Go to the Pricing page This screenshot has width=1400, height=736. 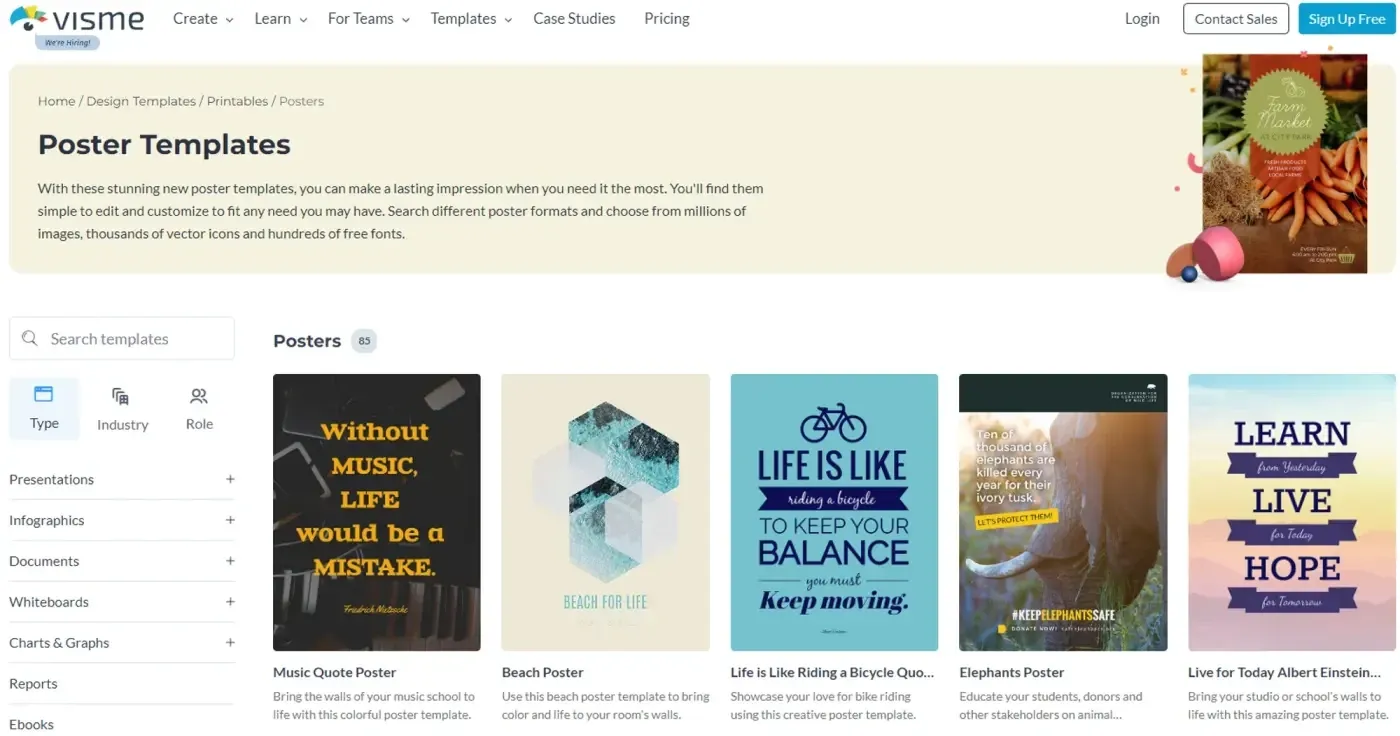coord(667,18)
